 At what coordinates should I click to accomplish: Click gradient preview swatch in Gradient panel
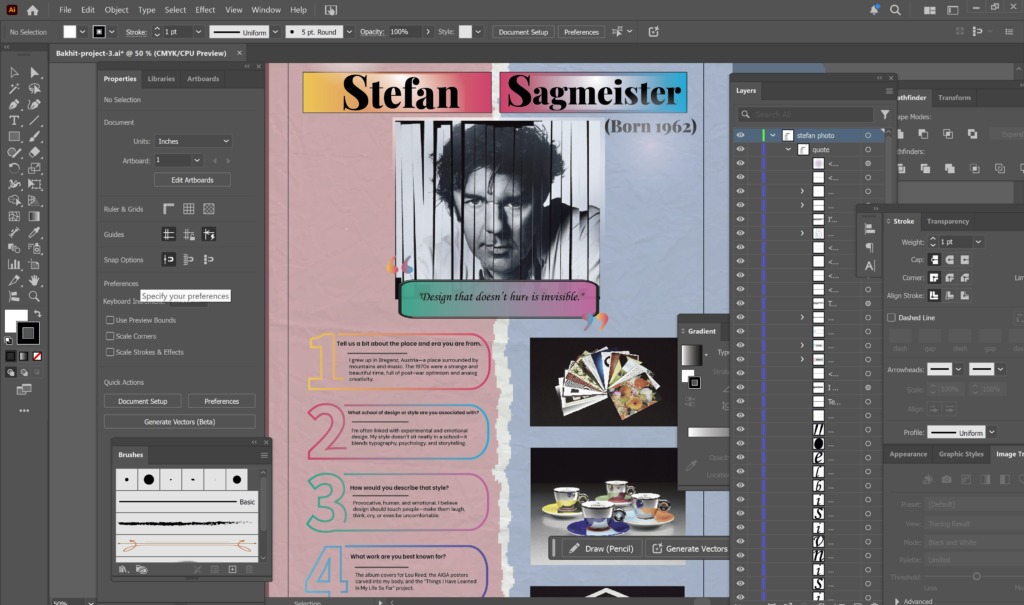[691, 355]
